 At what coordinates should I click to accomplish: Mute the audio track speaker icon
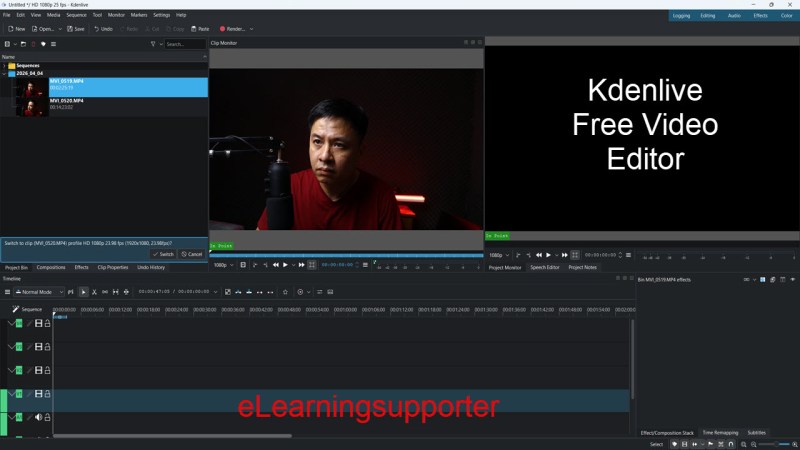point(38,417)
